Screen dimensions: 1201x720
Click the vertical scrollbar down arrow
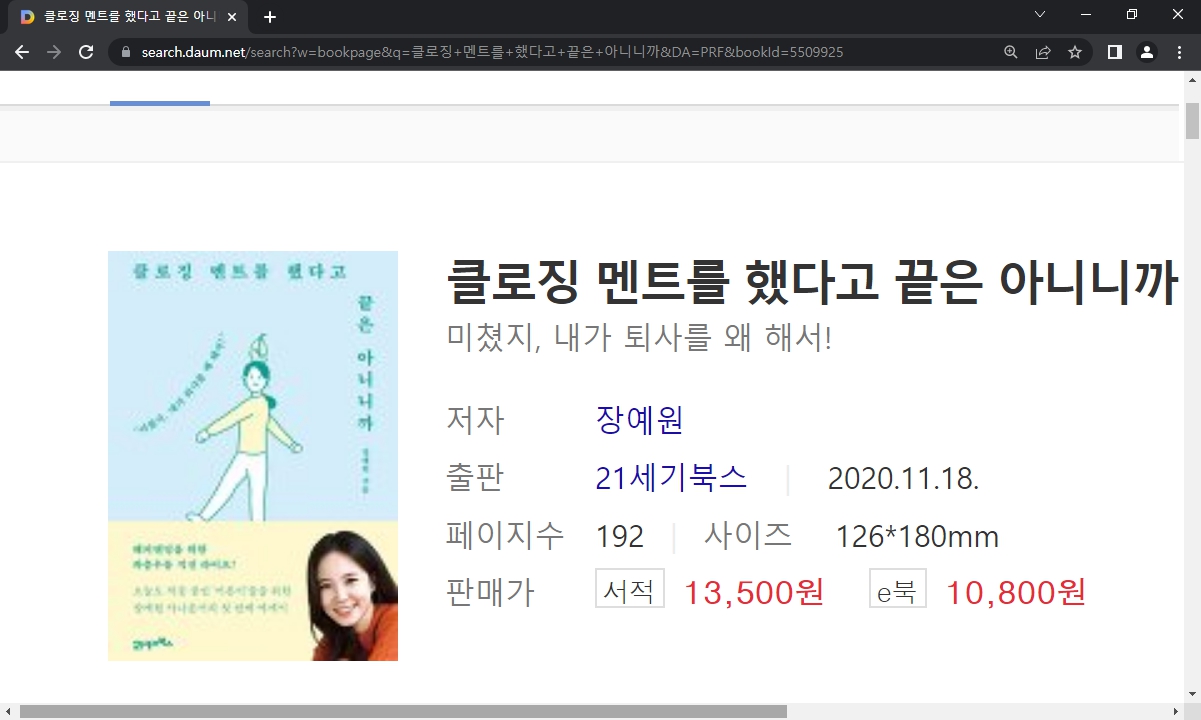click(x=1192, y=694)
